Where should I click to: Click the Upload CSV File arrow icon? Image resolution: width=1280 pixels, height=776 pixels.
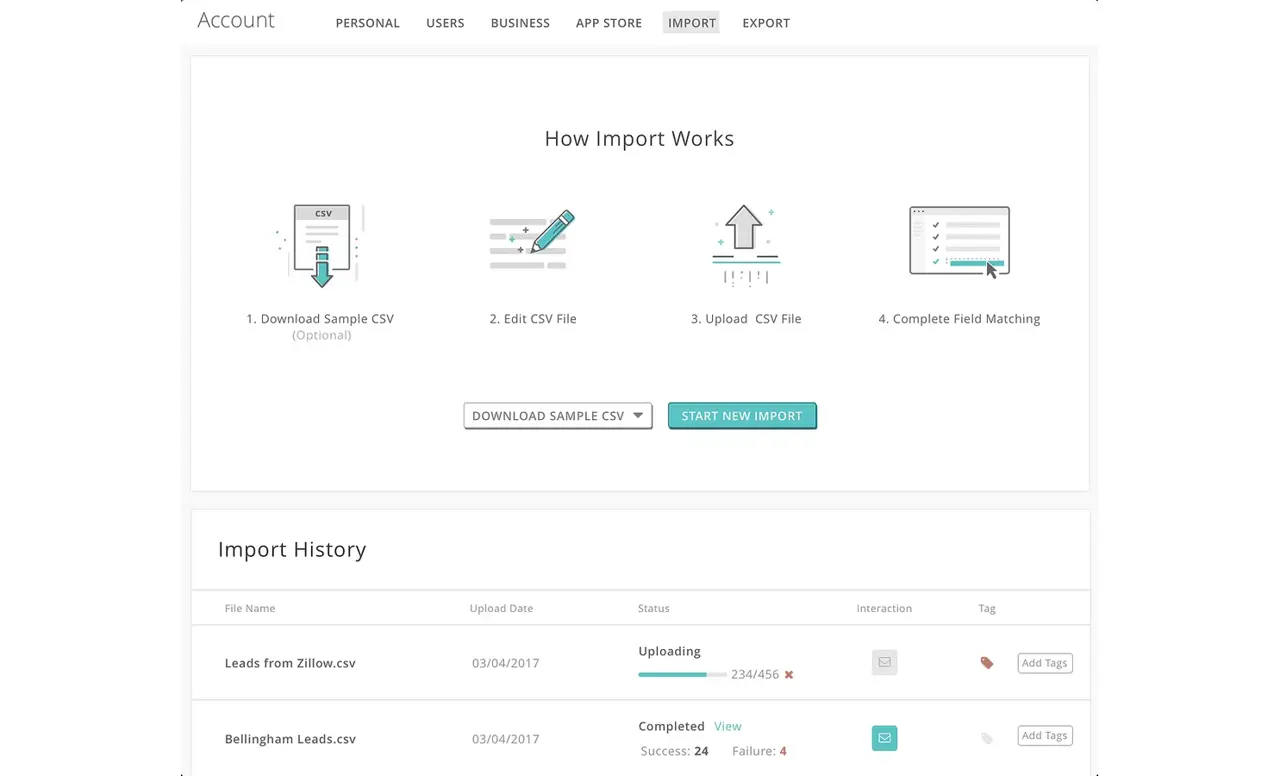point(744,246)
